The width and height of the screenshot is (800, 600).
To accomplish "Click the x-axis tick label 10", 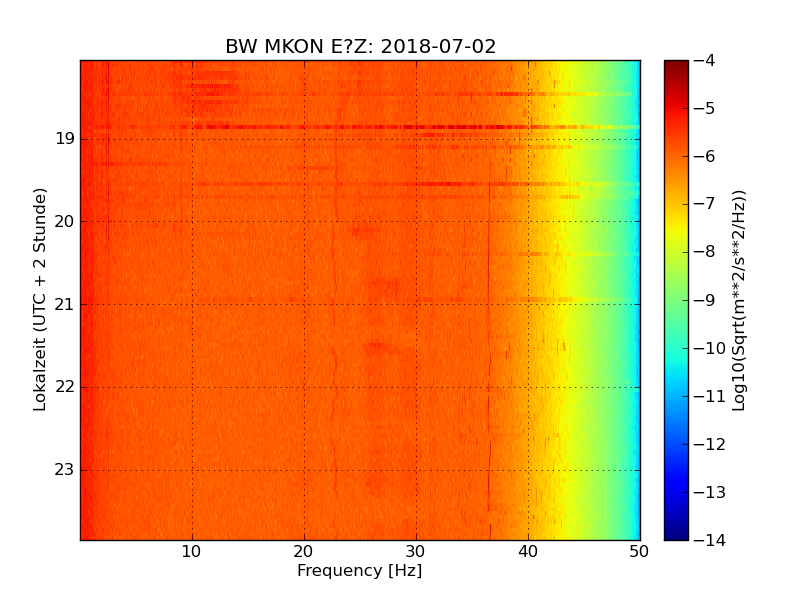I will [x=191, y=552].
